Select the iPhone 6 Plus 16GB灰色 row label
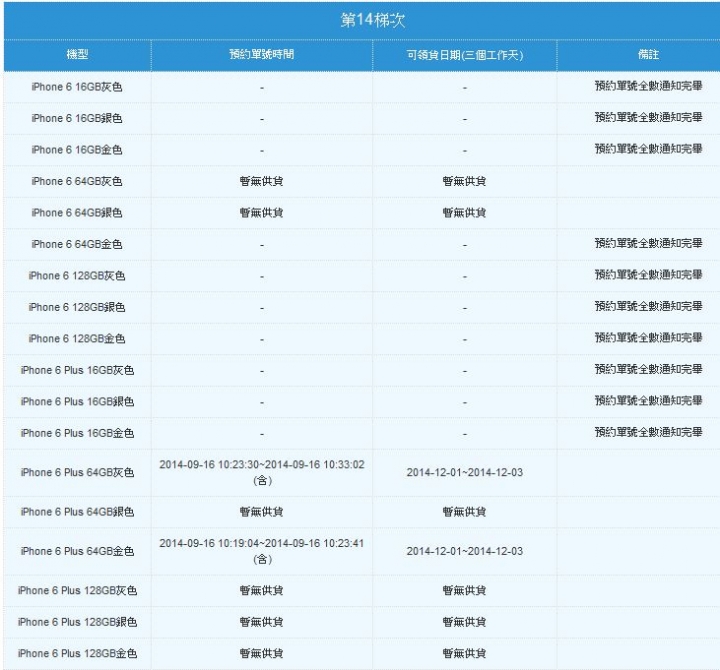Screen dimensions: 720x670 click(x=77, y=370)
